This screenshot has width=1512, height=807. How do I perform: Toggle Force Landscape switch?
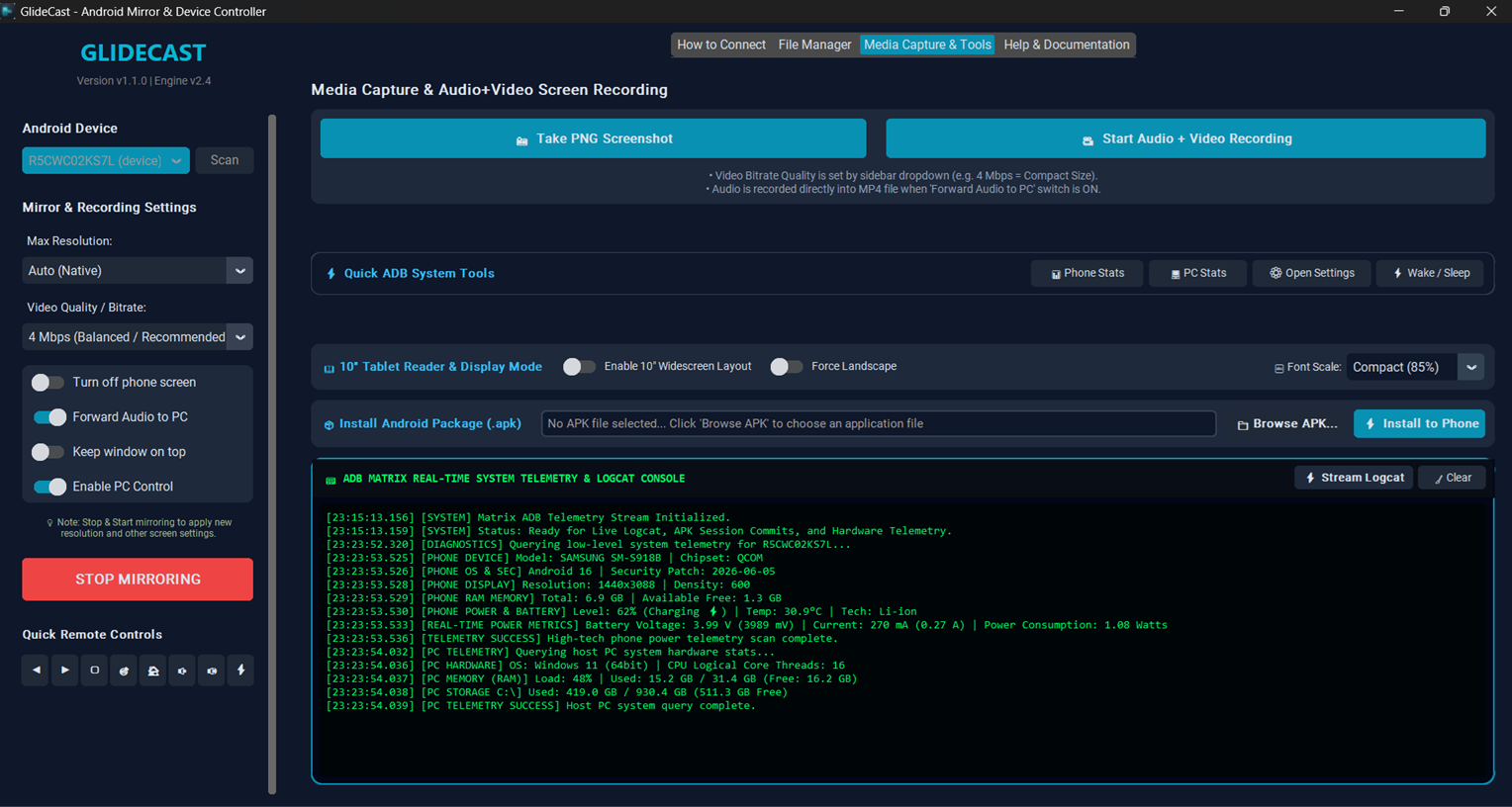(787, 367)
